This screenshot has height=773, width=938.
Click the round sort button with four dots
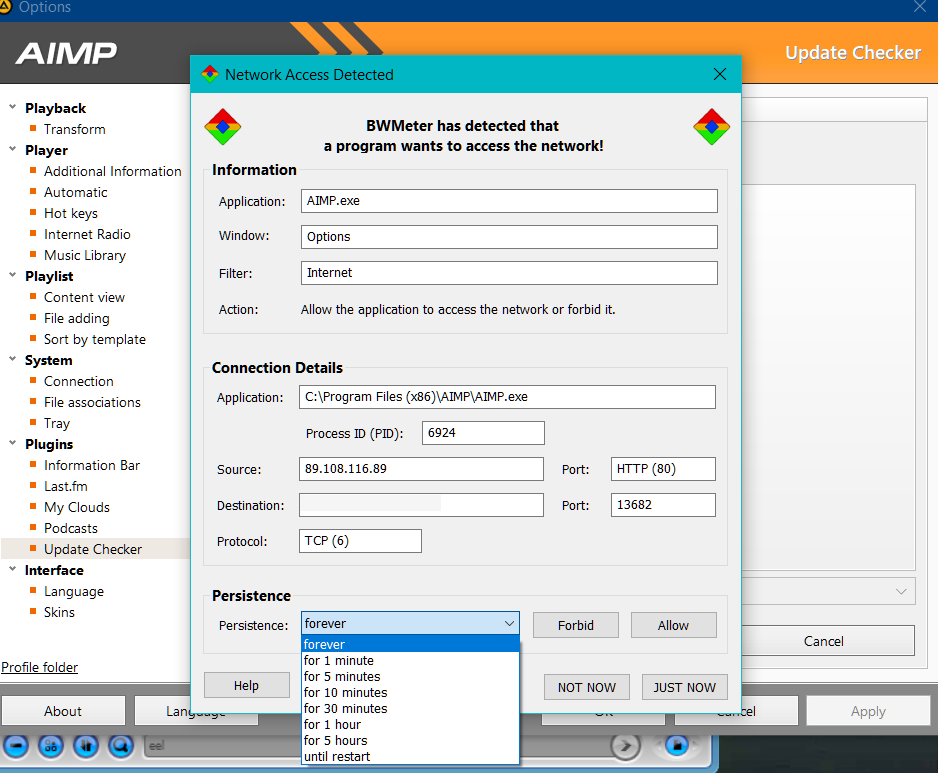[51, 746]
